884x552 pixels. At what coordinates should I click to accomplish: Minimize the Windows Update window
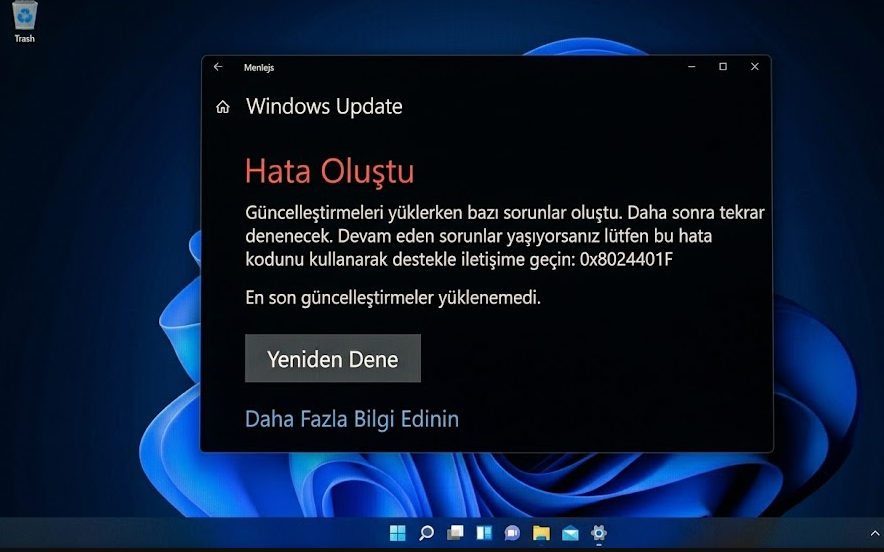(692, 67)
